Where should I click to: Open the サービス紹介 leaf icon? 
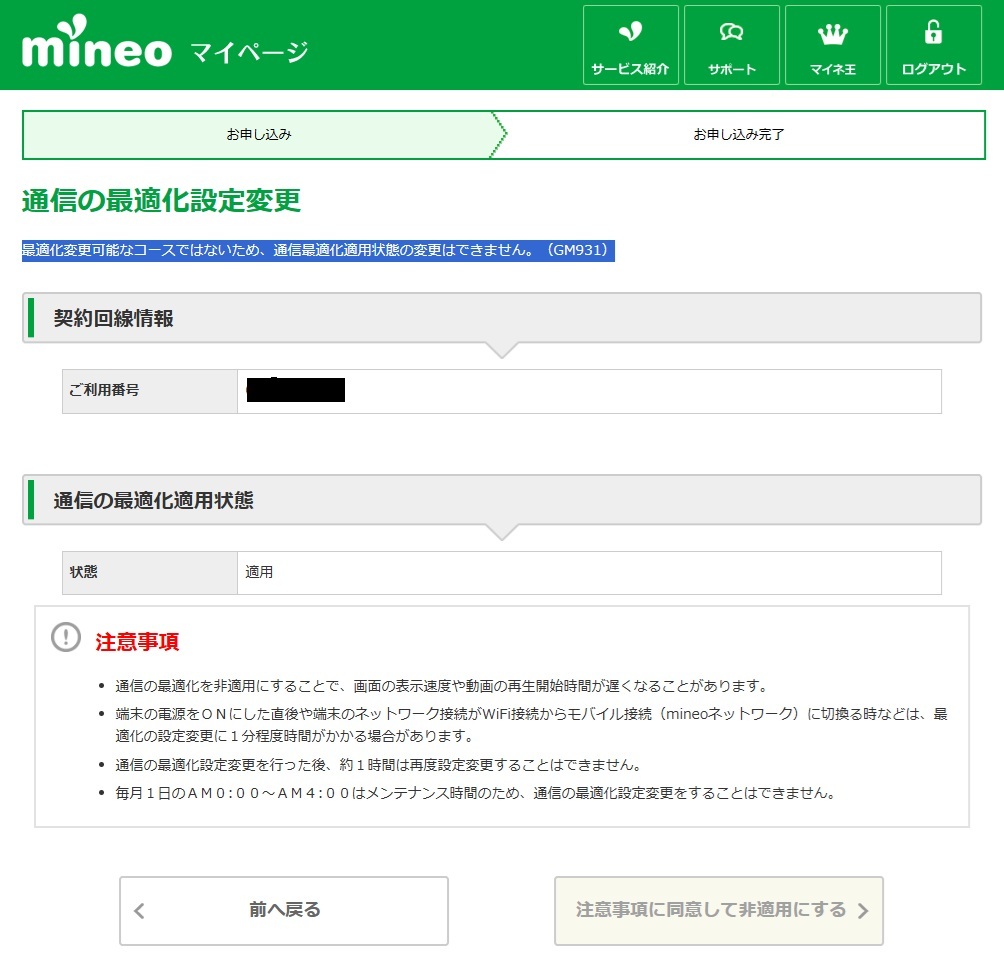click(630, 33)
